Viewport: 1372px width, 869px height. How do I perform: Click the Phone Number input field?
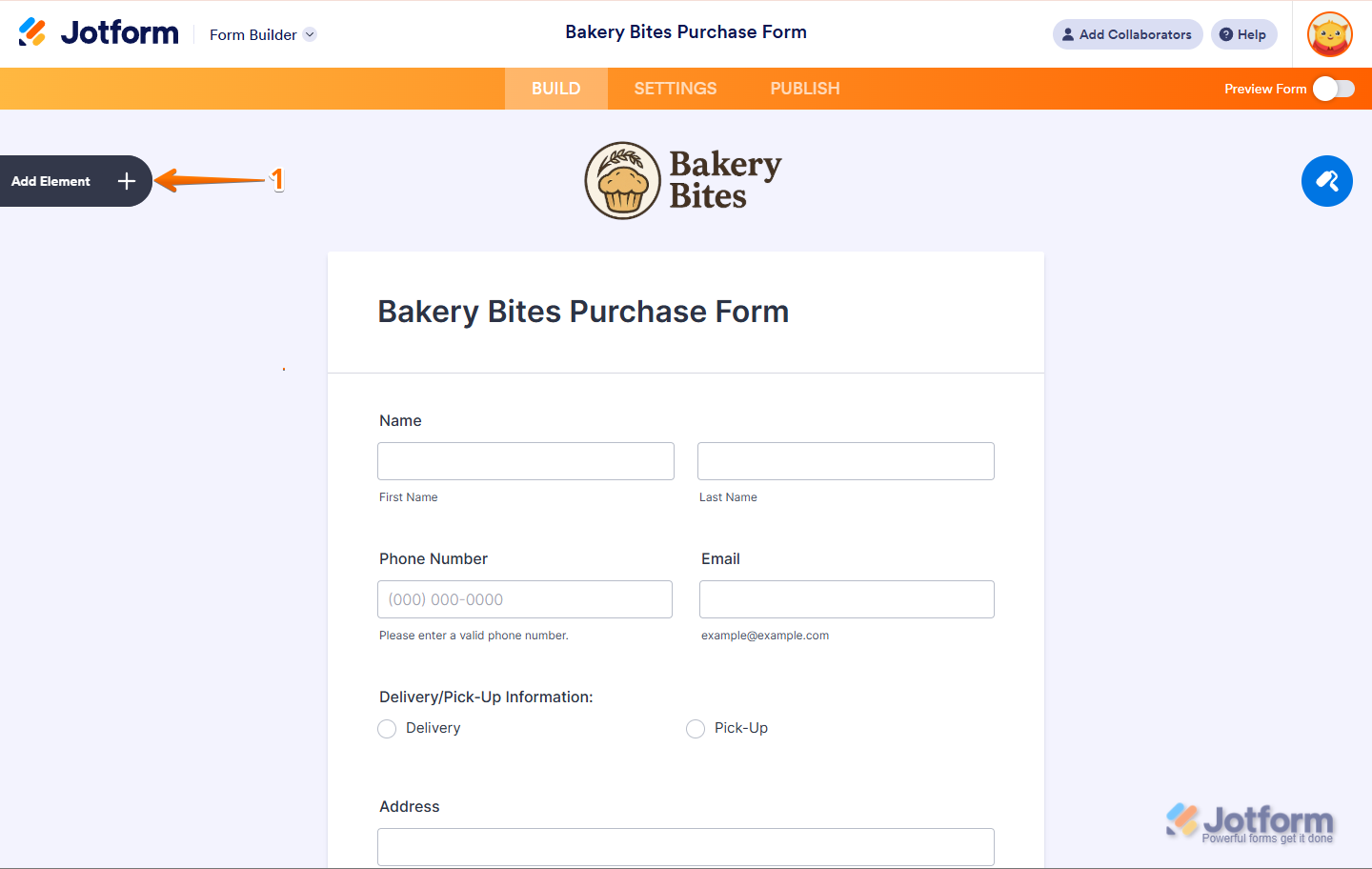tap(525, 599)
